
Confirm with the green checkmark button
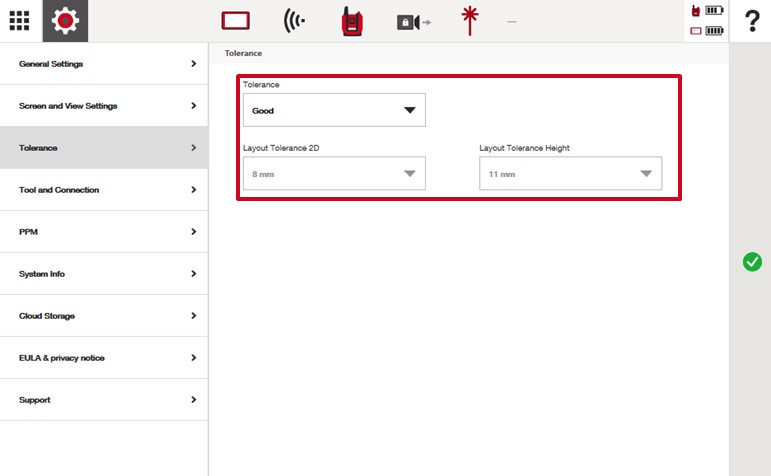[x=752, y=262]
